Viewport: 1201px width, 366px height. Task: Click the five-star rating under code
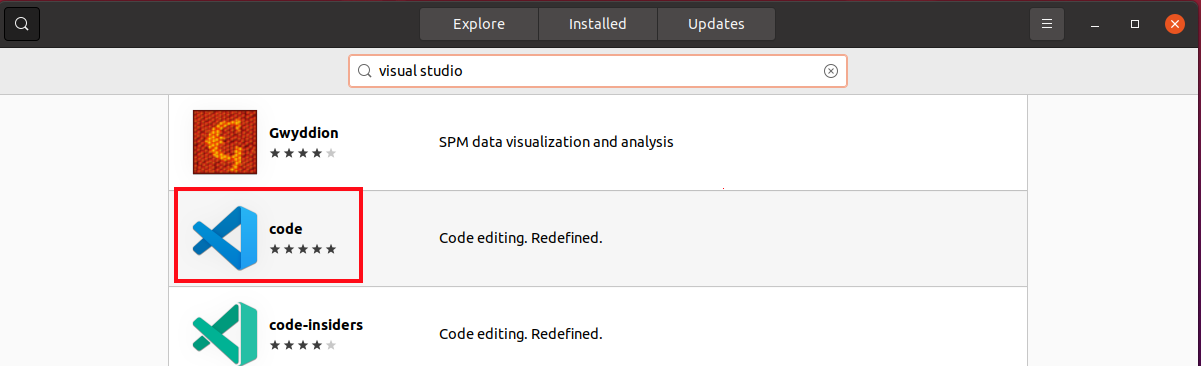tap(303, 249)
